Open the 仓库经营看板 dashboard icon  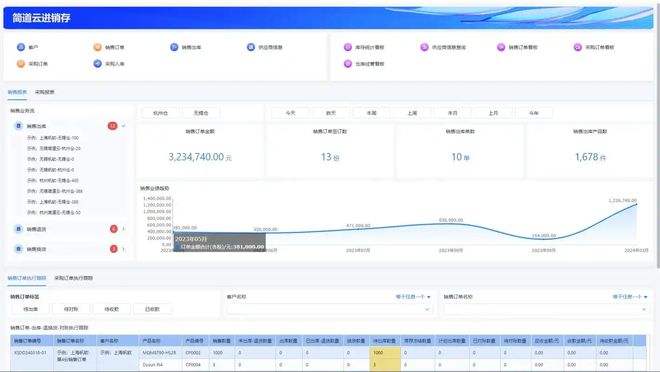click(348, 64)
